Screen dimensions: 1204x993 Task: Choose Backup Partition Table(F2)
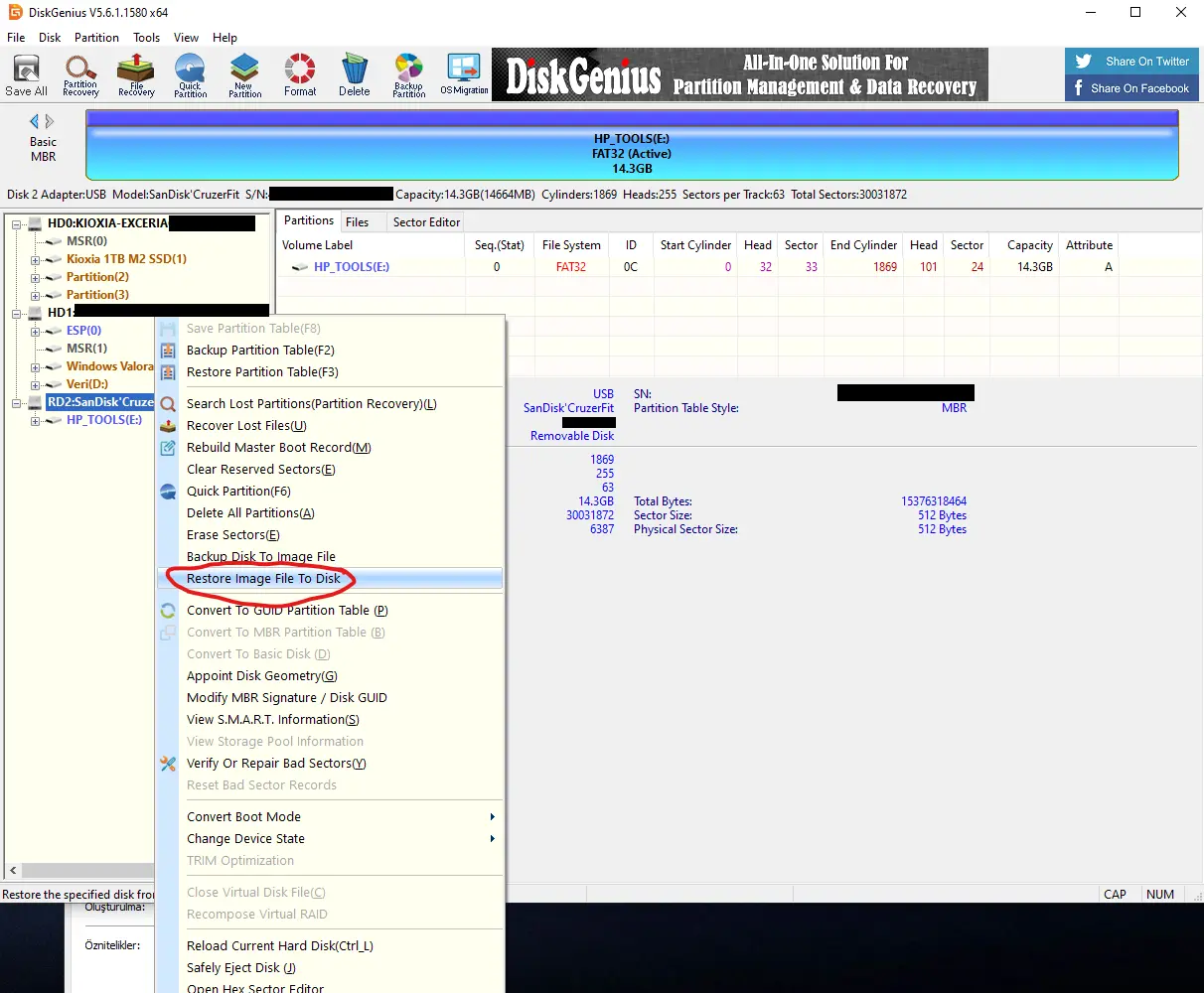point(330,351)
